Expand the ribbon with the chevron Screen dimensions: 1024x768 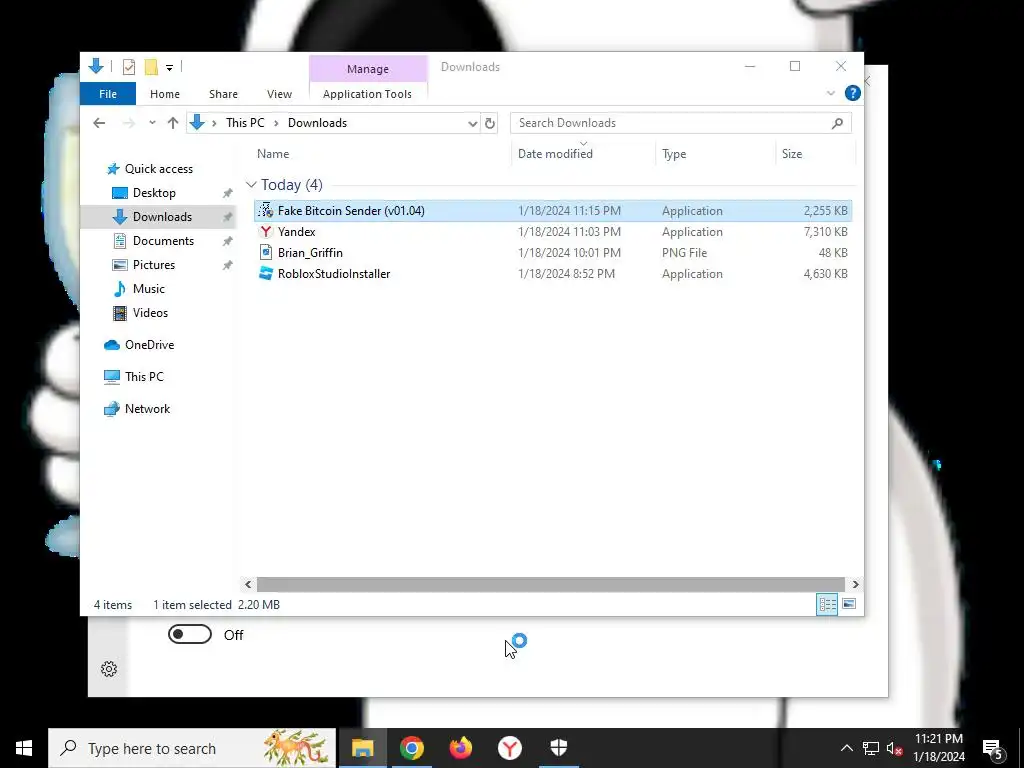[831, 93]
